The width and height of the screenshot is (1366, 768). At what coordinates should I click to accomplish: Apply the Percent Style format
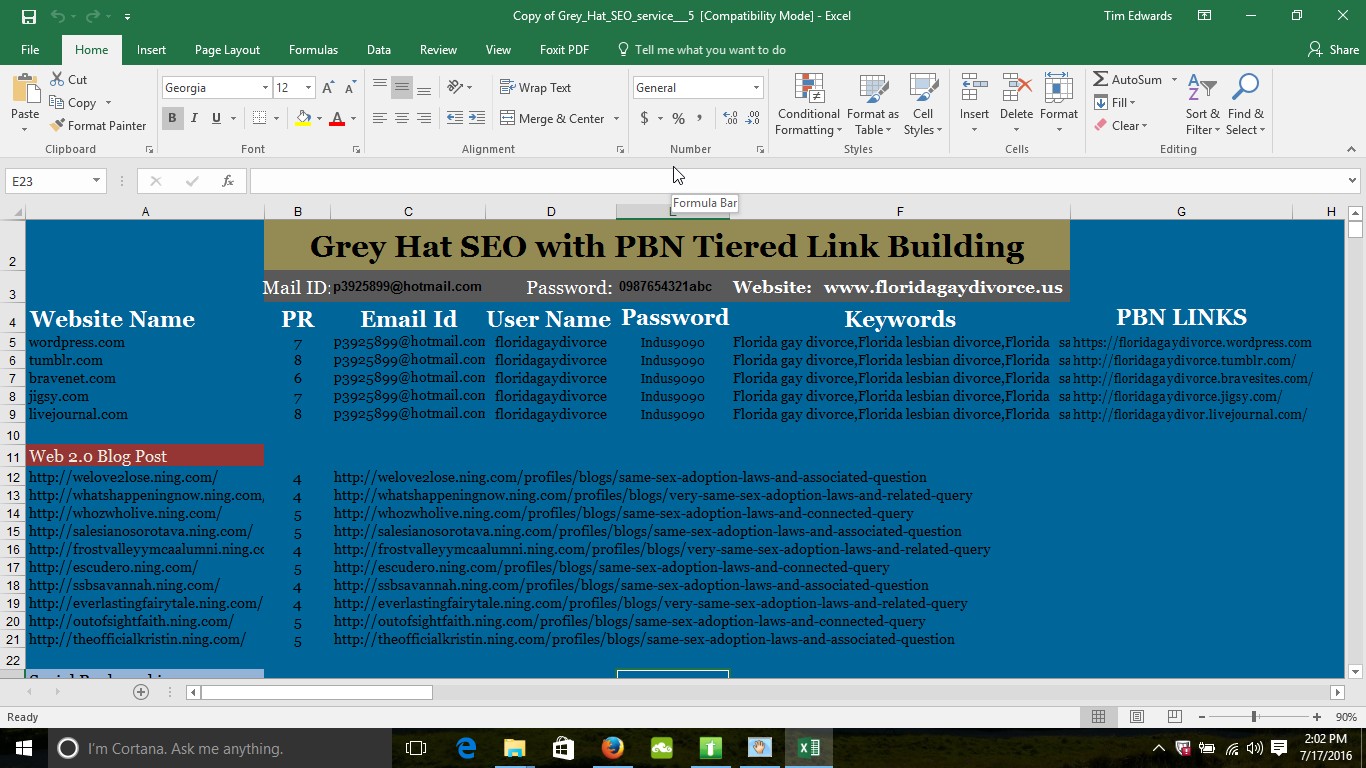(677, 118)
